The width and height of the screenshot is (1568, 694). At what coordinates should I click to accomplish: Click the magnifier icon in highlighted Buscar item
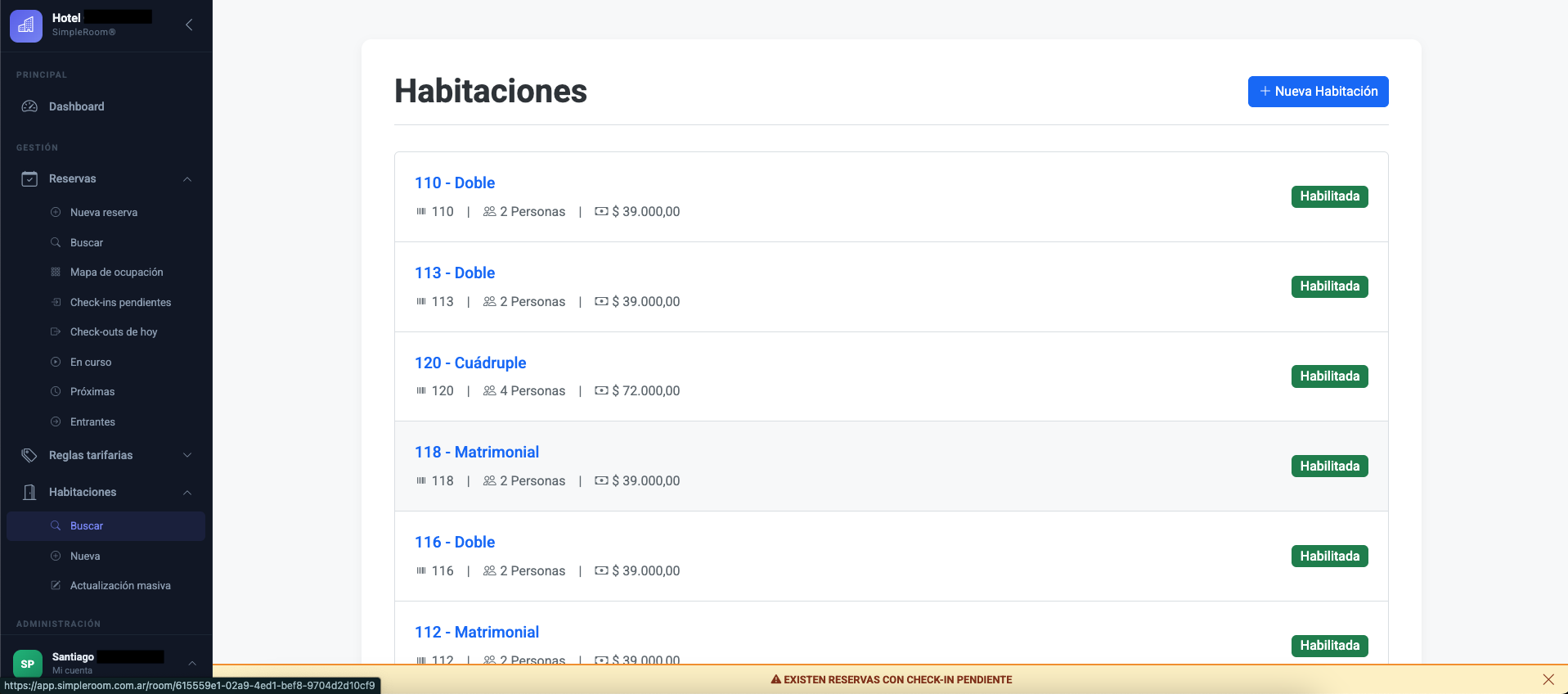point(56,525)
